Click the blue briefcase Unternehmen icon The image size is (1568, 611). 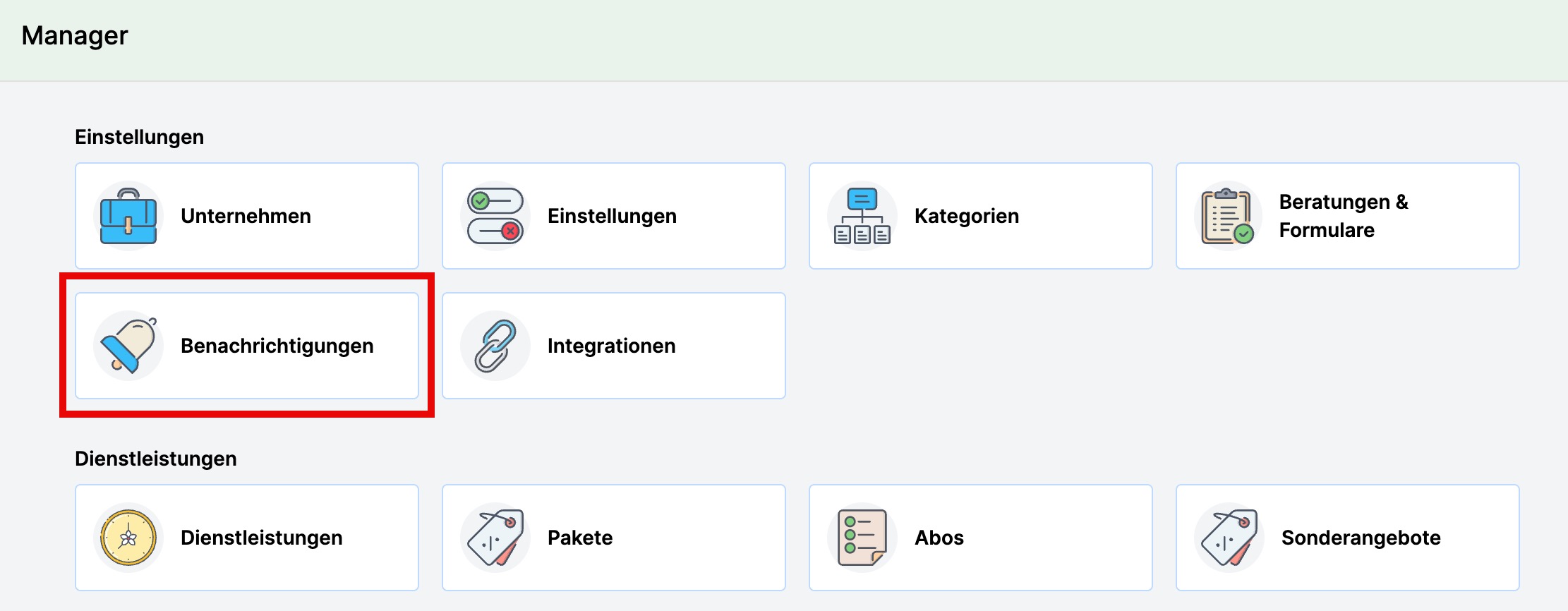pos(128,216)
